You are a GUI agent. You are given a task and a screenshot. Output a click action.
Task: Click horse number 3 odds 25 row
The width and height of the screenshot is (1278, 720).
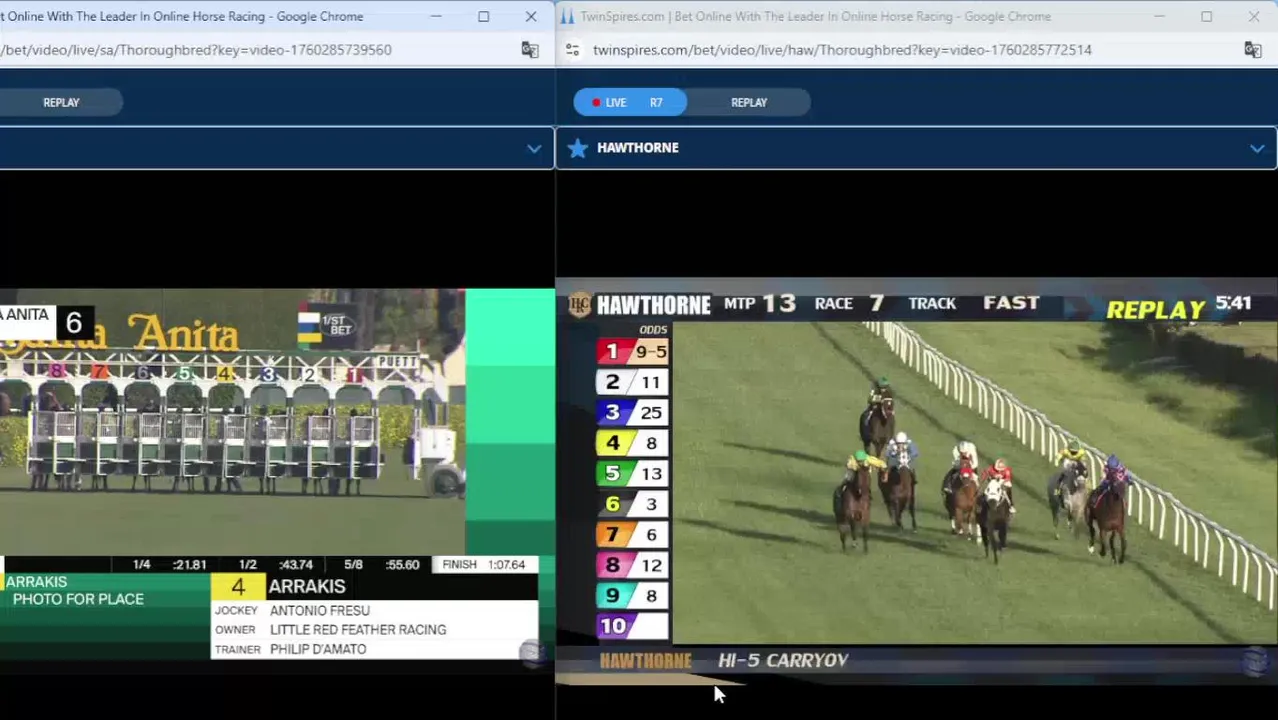[632, 412]
